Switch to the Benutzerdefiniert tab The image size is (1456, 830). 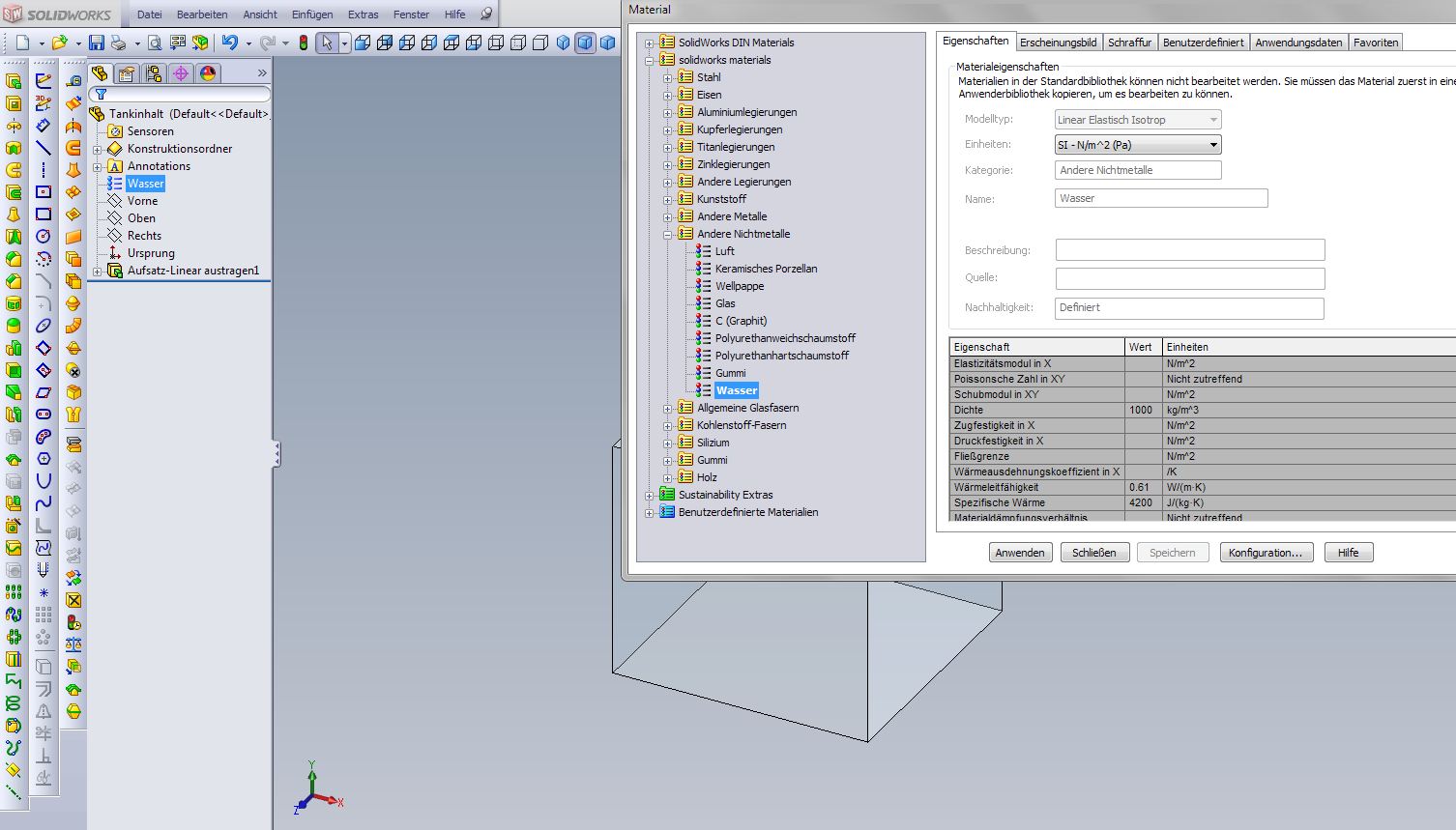pos(1204,43)
